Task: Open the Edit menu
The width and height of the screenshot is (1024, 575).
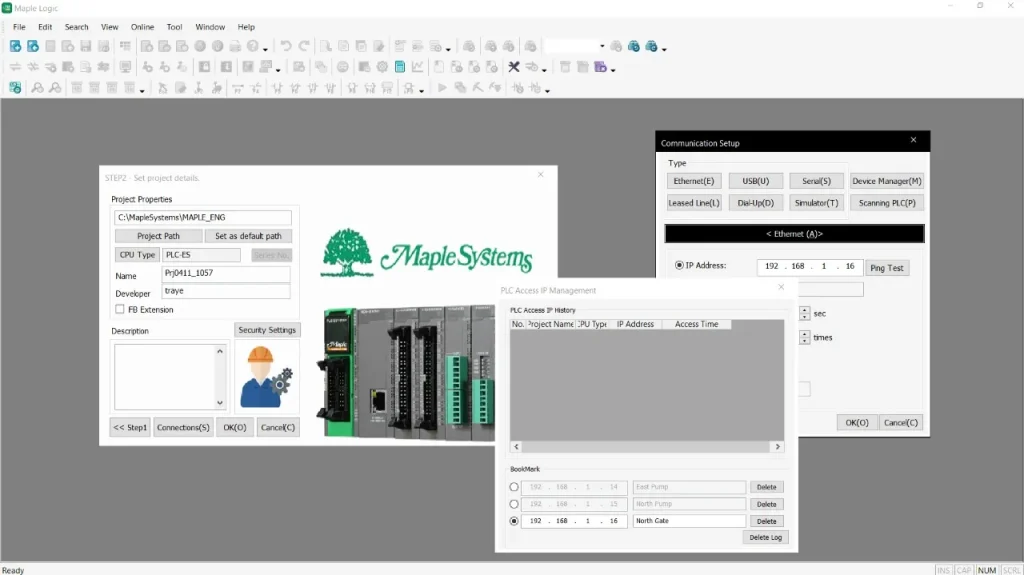Action: tap(45, 27)
